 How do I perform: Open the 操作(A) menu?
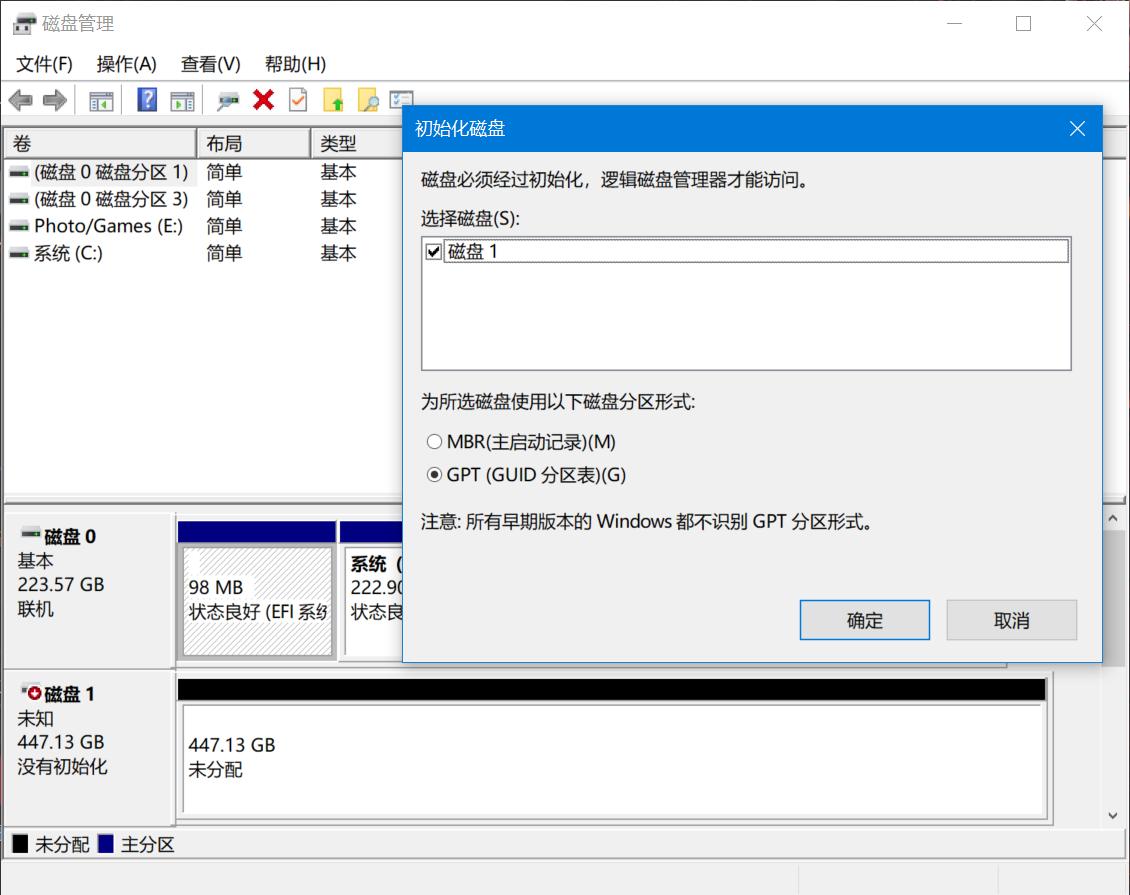pyautogui.click(x=126, y=63)
